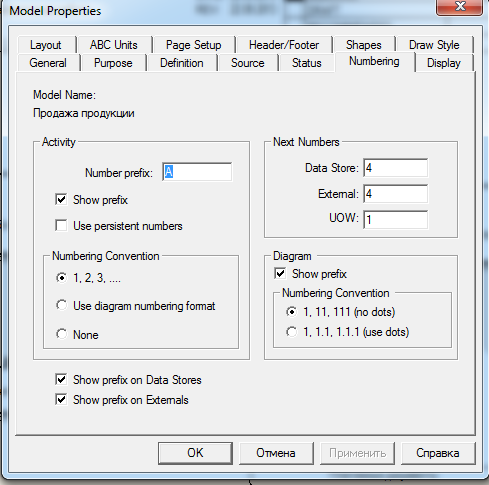Click the Model Name: label

[64, 95]
